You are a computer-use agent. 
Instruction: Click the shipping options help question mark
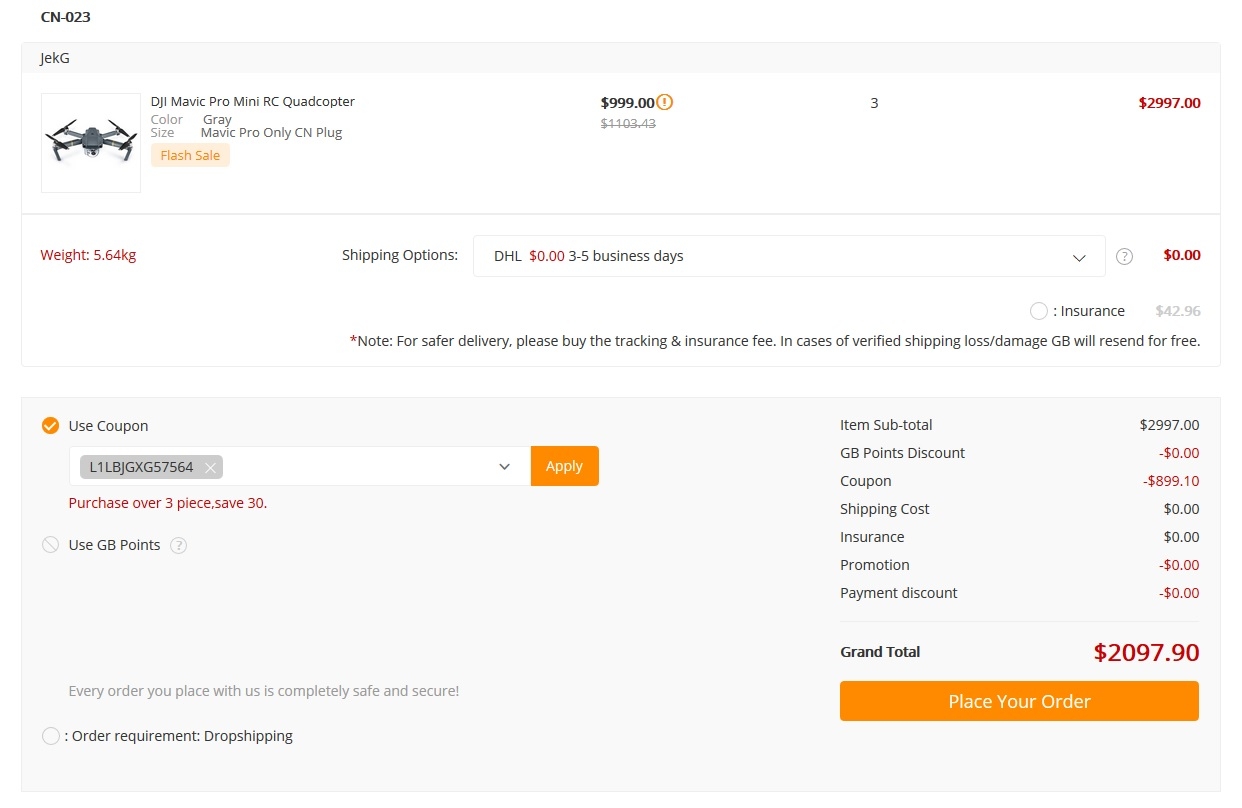point(1124,256)
